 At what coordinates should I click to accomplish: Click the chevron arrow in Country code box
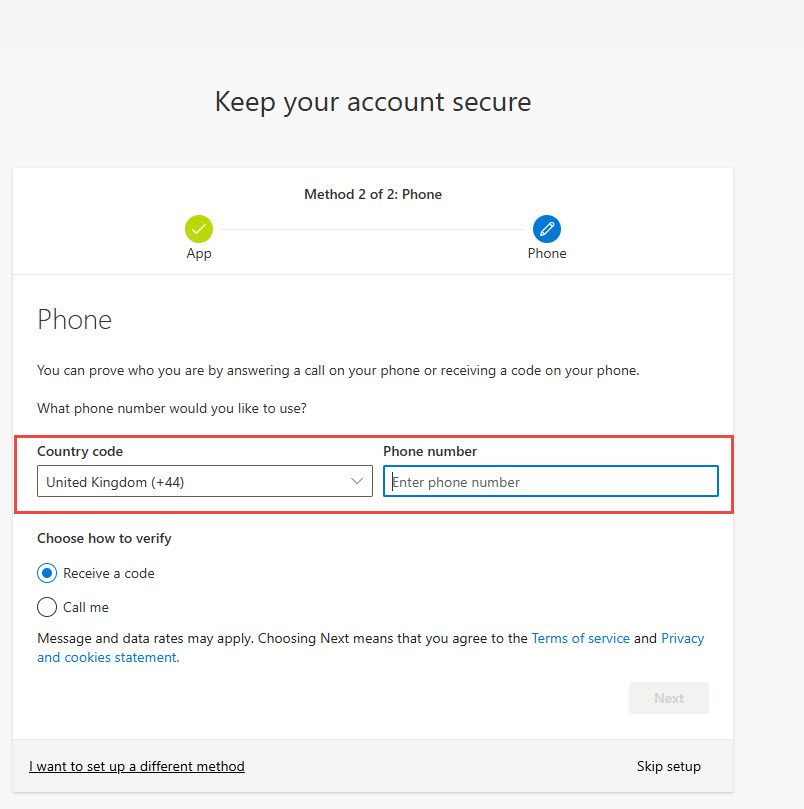[x=358, y=481]
